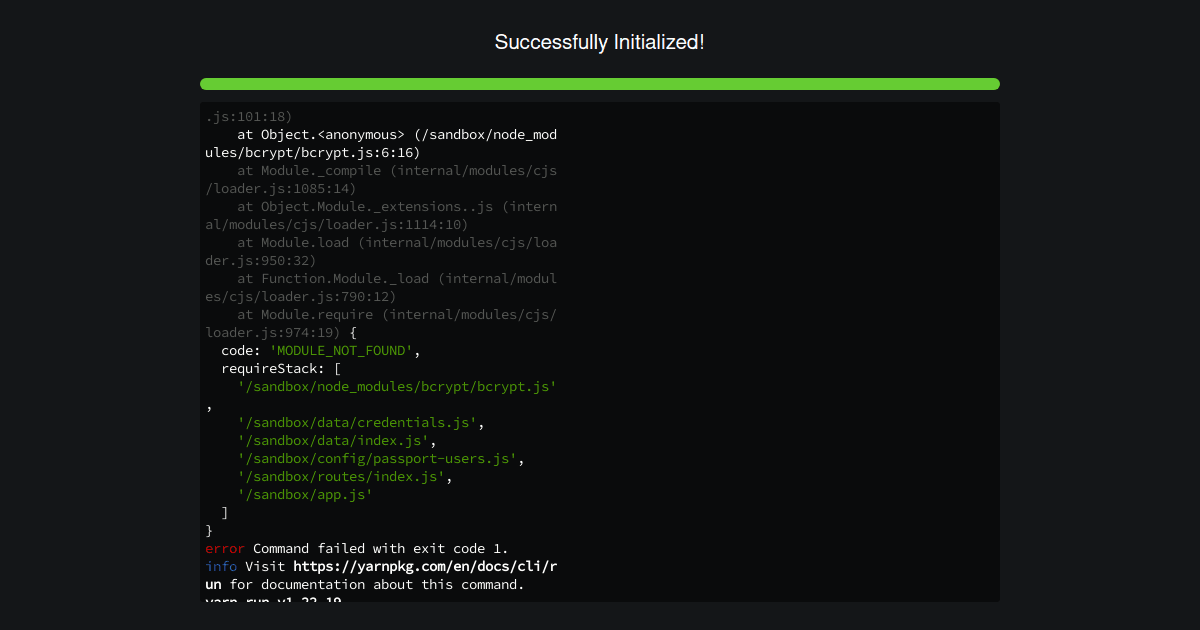Select the '/sandbox/app.js' path entry
Image resolution: width=1200 pixels, height=630 pixels.
[x=303, y=494]
